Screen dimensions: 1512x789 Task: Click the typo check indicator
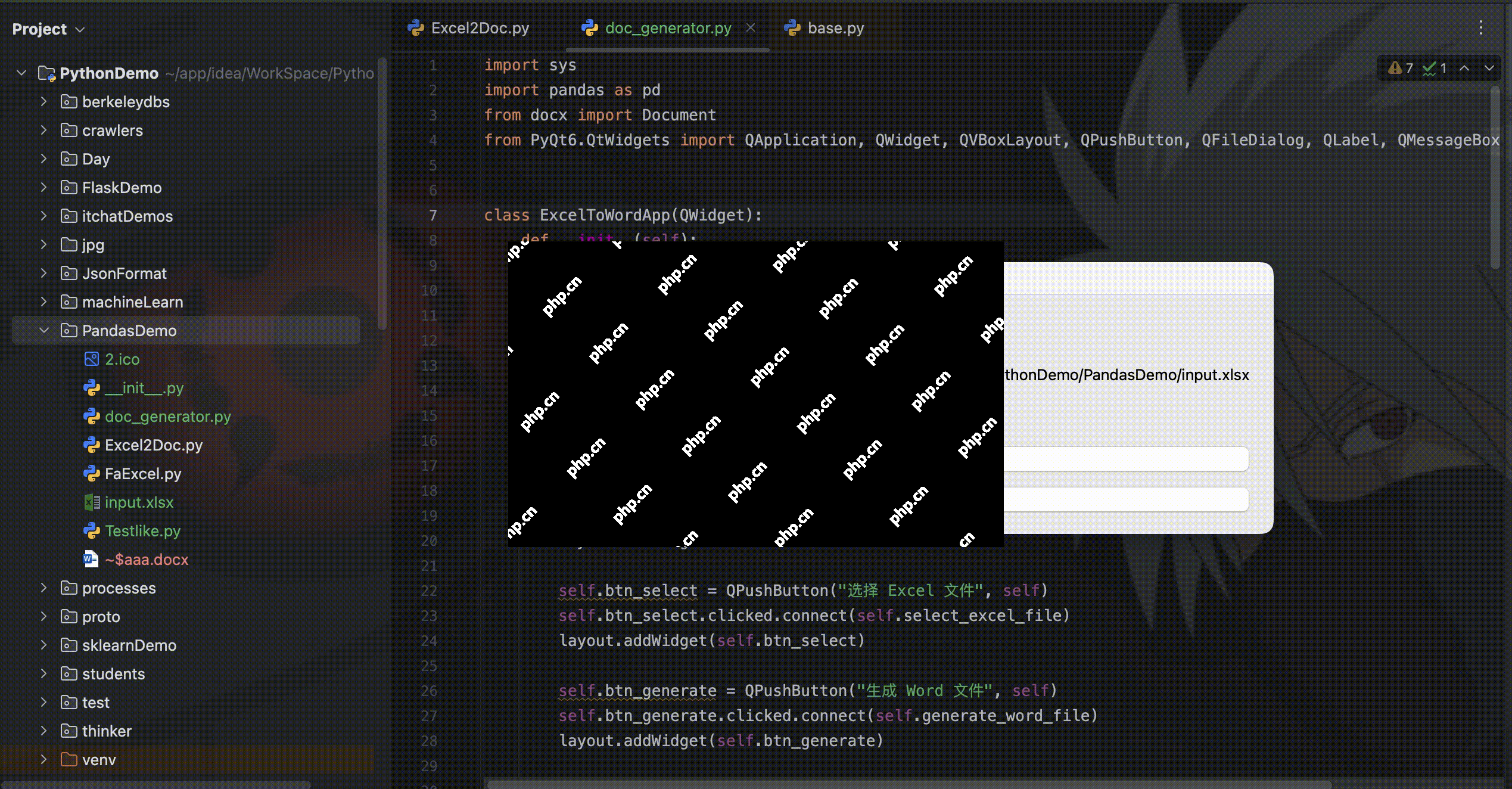tap(1435, 68)
